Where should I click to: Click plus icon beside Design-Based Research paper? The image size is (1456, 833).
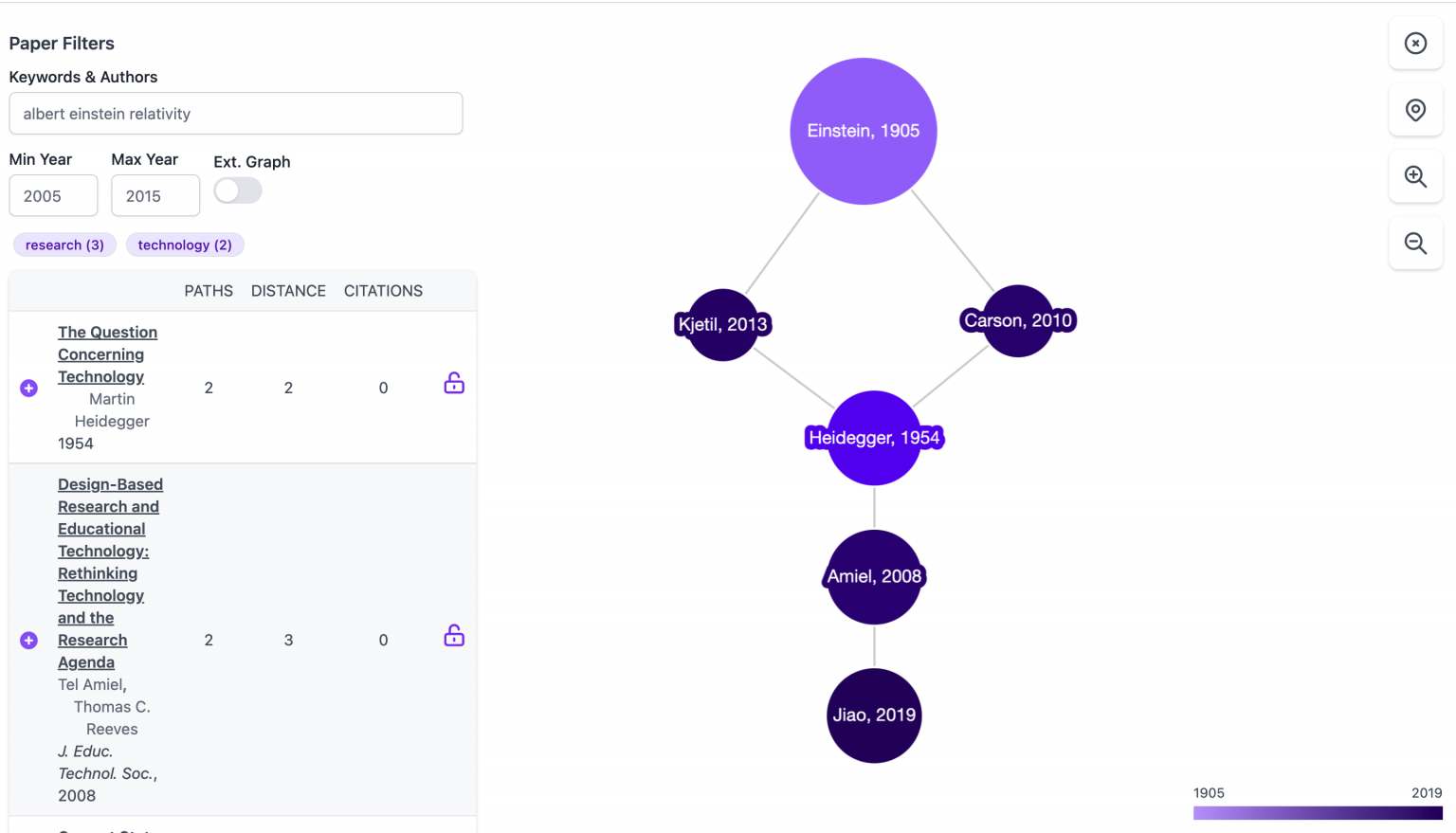(29, 641)
